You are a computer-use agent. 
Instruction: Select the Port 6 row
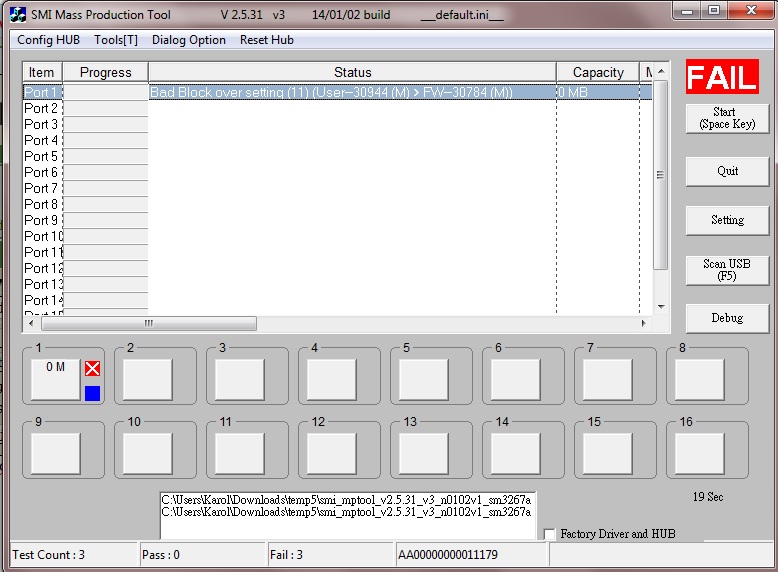[x=337, y=172]
